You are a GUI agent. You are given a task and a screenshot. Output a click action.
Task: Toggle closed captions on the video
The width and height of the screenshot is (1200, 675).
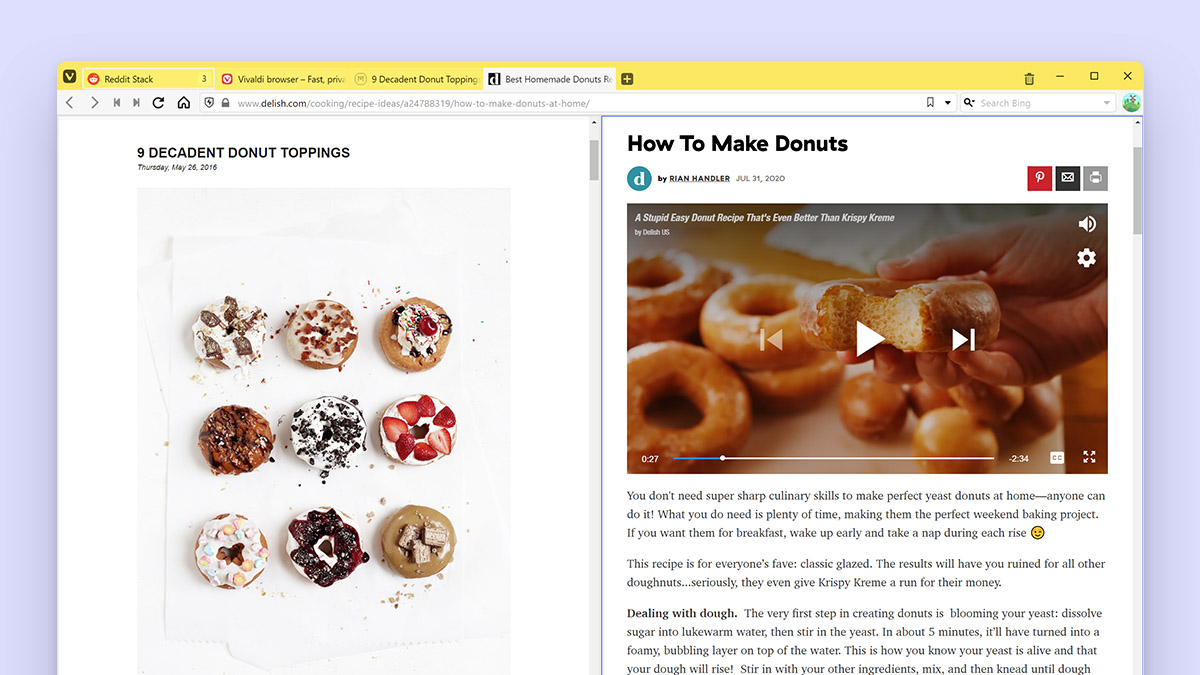tap(1056, 457)
